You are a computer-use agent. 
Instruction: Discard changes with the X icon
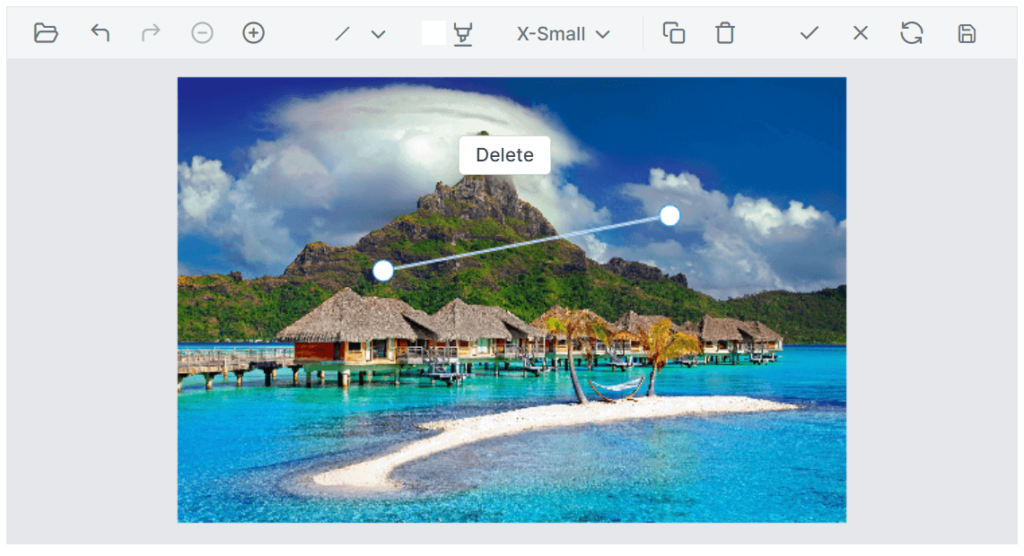click(861, 33)
